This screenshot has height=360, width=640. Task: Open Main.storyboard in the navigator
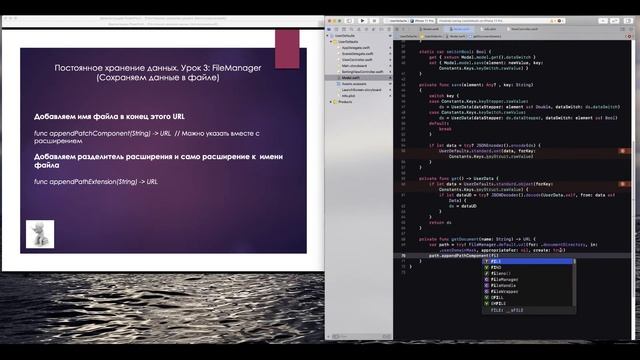(x=354, y=66)
